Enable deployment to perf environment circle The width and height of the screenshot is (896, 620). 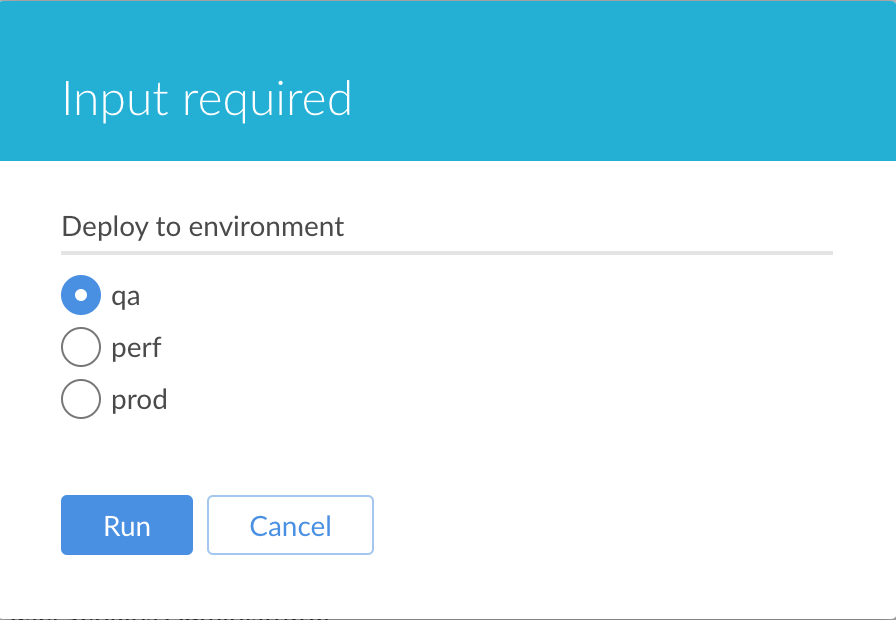[x=81, y=348]
